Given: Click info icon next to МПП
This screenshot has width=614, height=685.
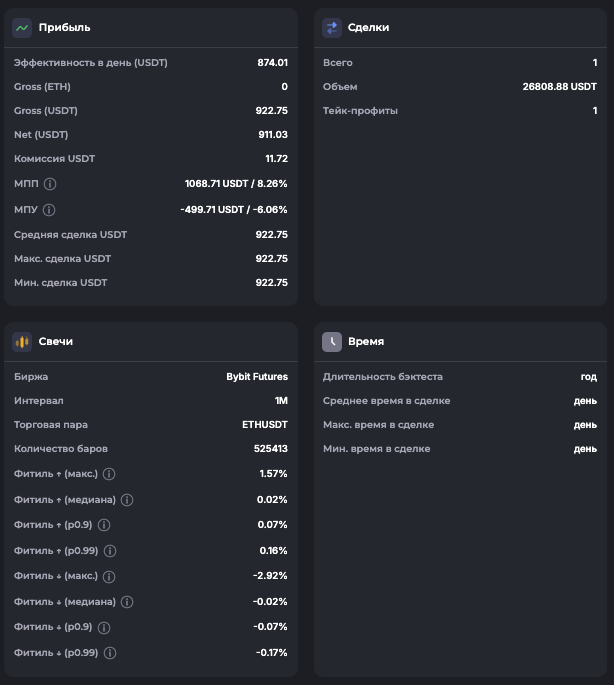Looking at the screenshot, I should click(x=50, y=184).
